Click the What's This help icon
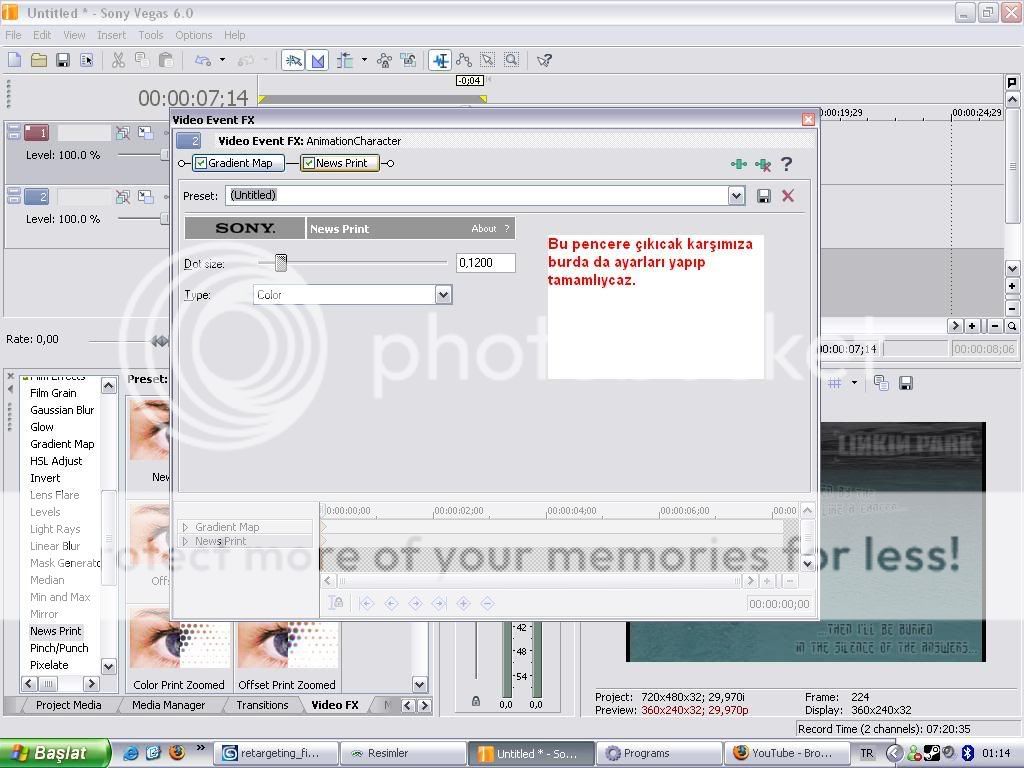 [544, 60]
